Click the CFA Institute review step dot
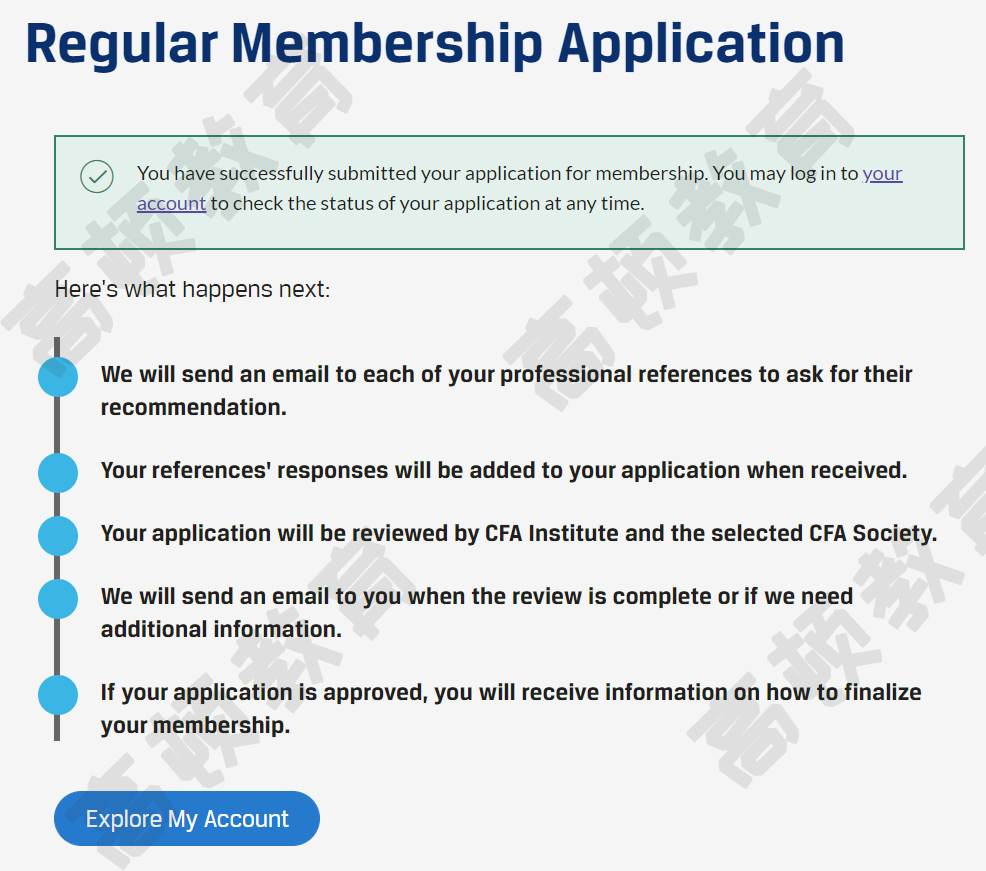This screenshot has width=986, height=871. [x=58, y=535]
